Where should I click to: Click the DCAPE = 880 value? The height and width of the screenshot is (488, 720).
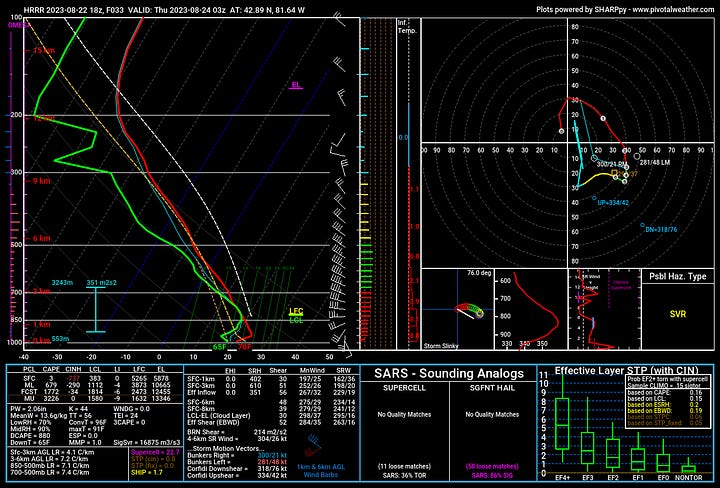pyautogui.click(x=30, y=436)
